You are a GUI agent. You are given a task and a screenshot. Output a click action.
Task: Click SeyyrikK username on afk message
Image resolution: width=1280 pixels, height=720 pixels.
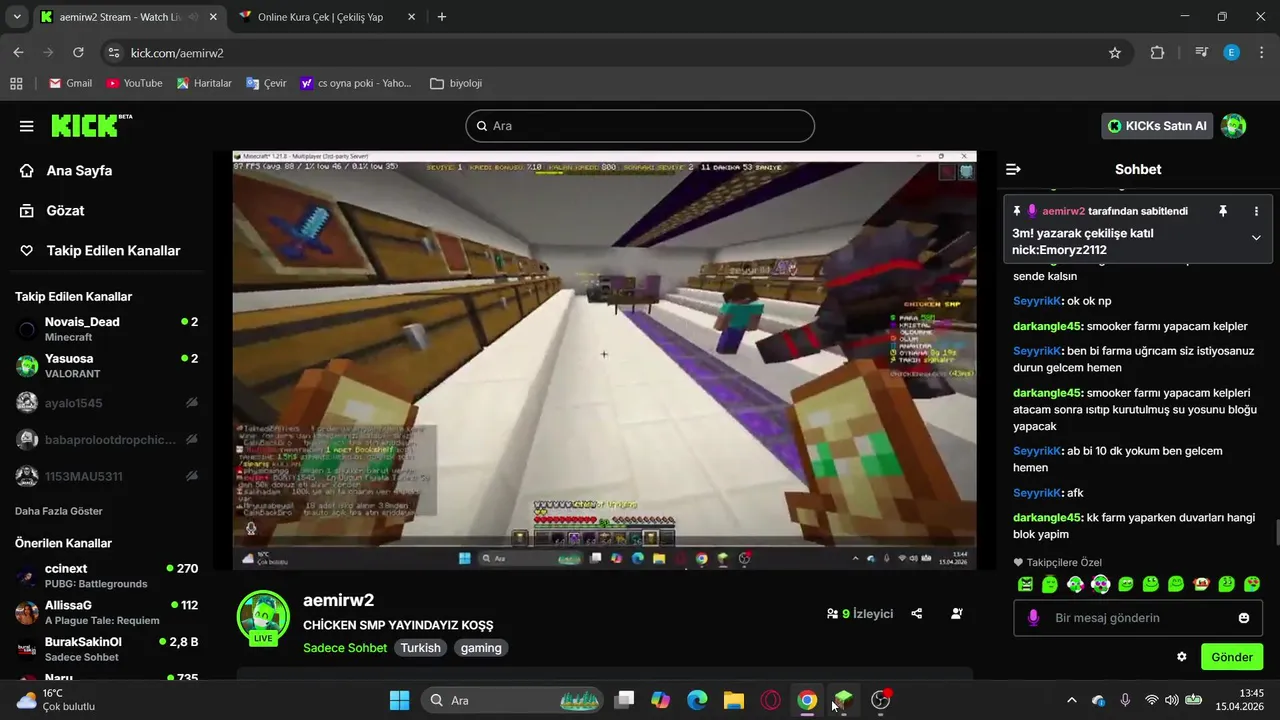1036,493
